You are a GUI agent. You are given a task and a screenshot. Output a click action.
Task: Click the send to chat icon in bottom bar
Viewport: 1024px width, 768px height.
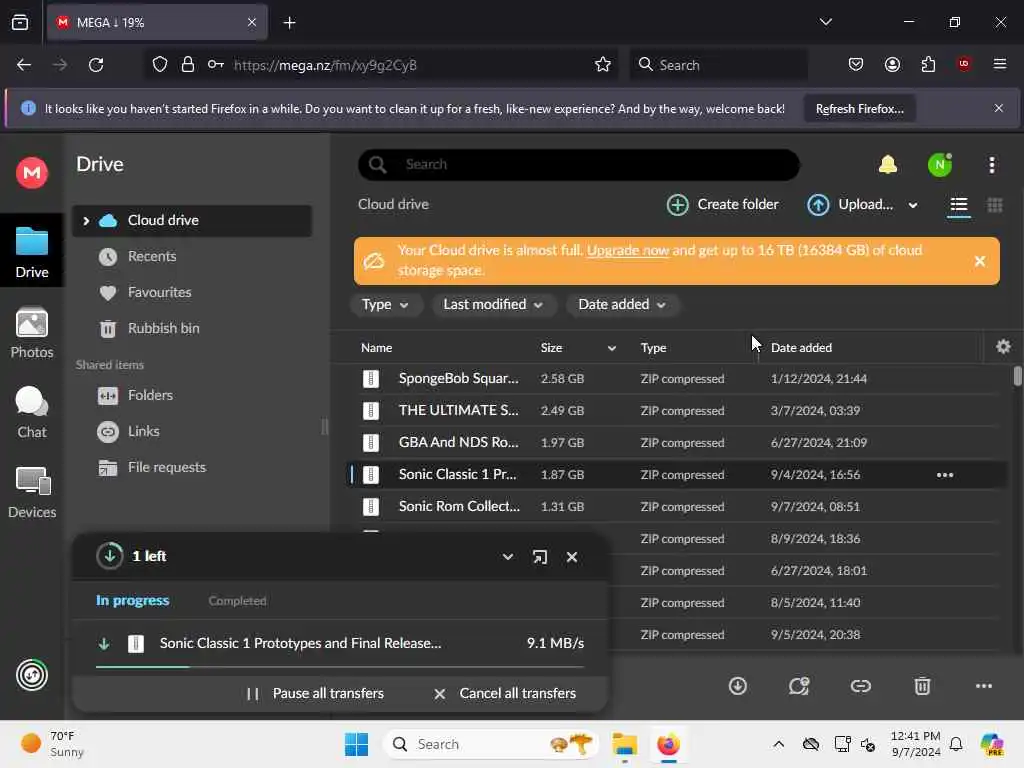point(799,686)
